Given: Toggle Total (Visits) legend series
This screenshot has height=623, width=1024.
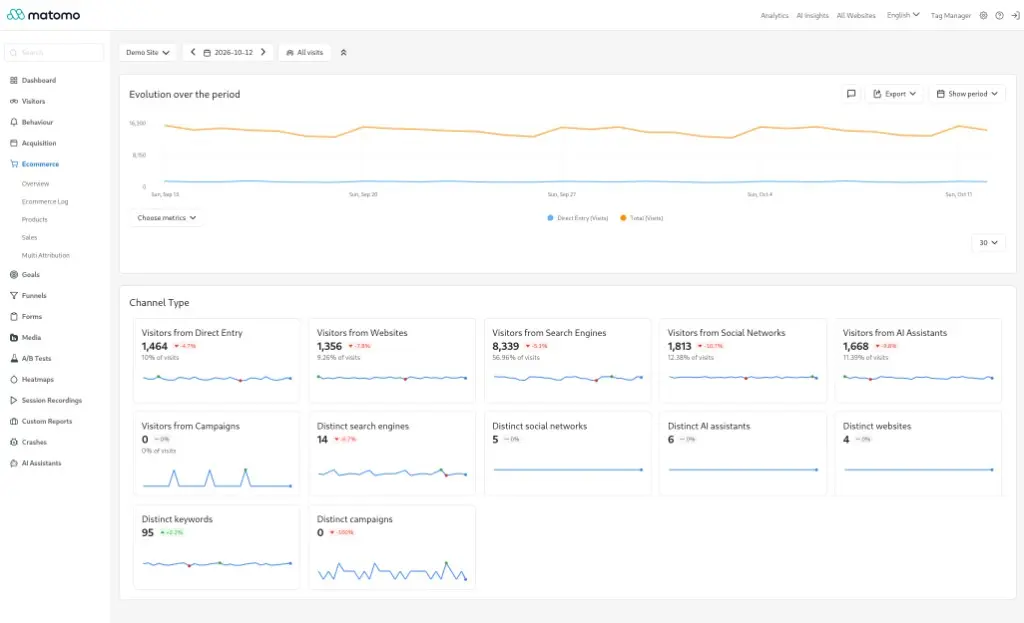Looking at the screenshot, I should pos(642,218).
